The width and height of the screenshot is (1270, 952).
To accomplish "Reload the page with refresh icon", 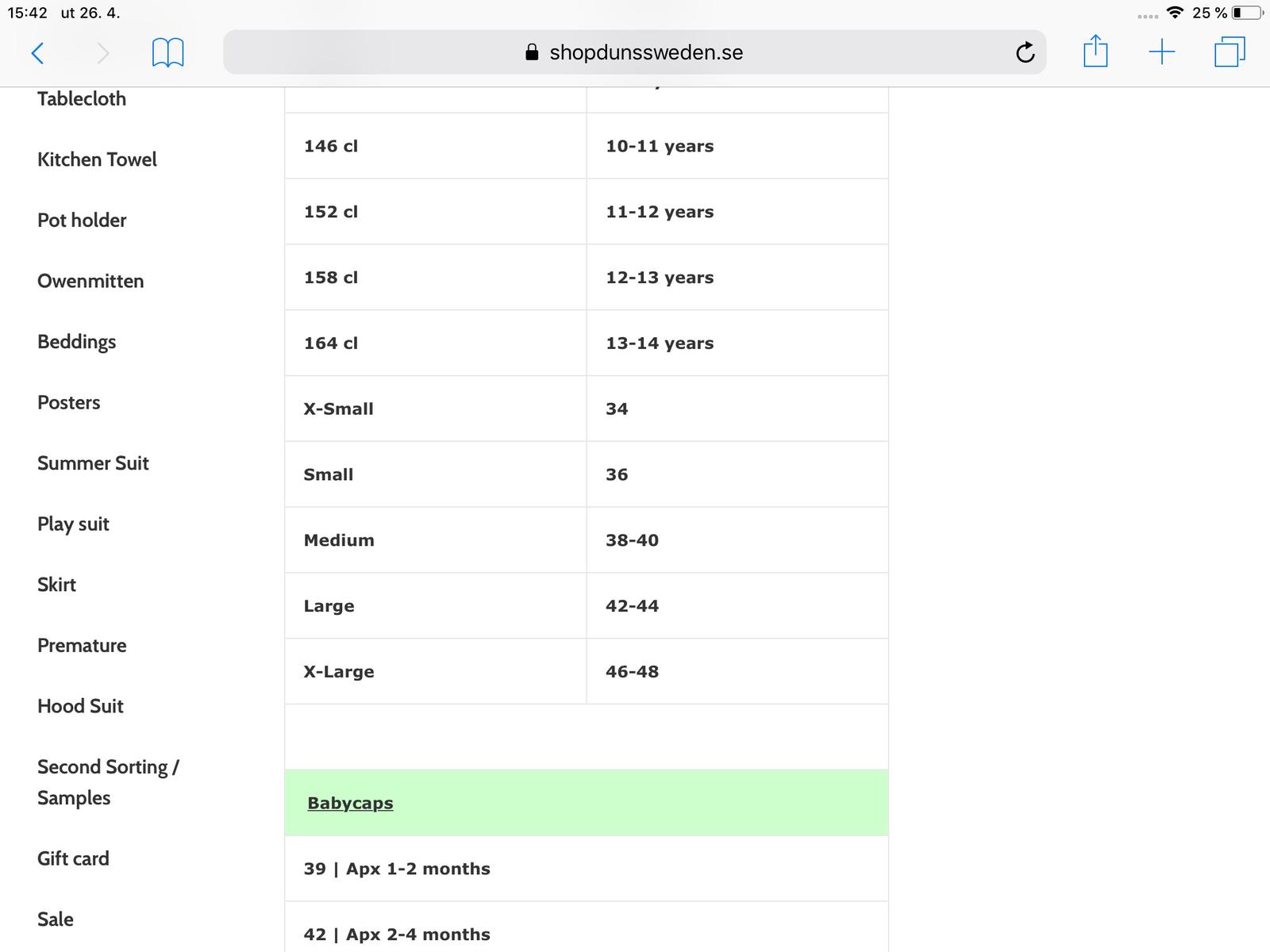I will 1025,52.
